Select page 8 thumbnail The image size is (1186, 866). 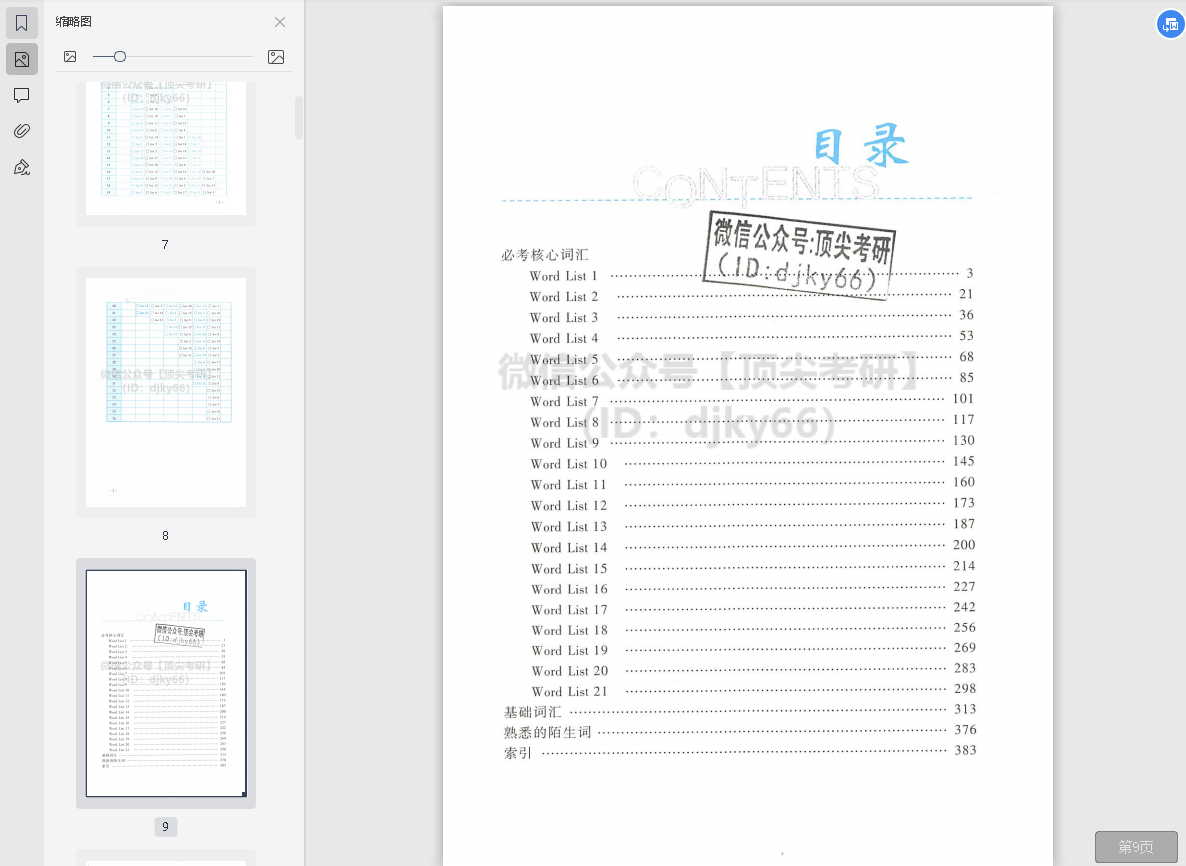[166, 393]
